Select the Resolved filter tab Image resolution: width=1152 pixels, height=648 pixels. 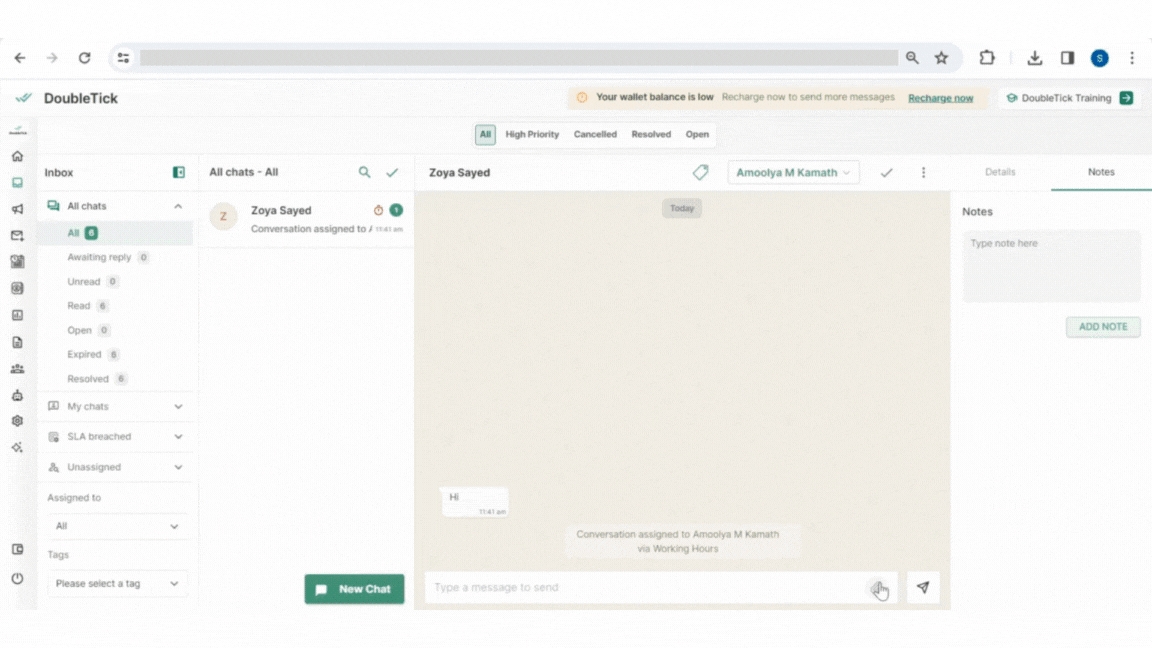651,135
